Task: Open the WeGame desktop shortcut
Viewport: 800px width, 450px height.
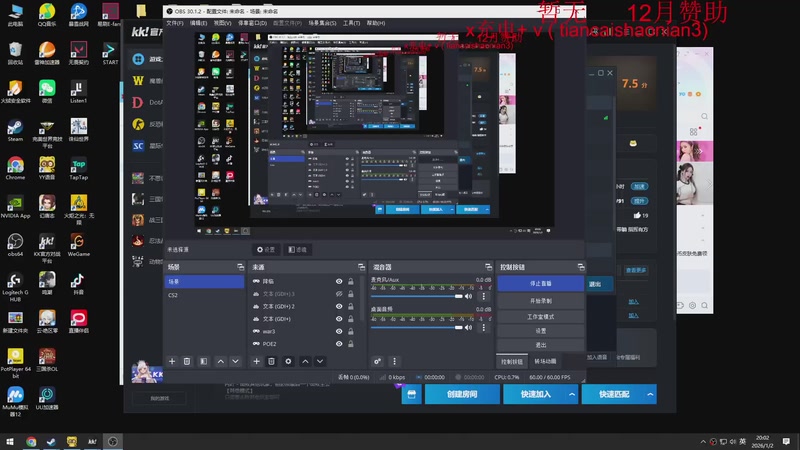Action: (78, 245)
